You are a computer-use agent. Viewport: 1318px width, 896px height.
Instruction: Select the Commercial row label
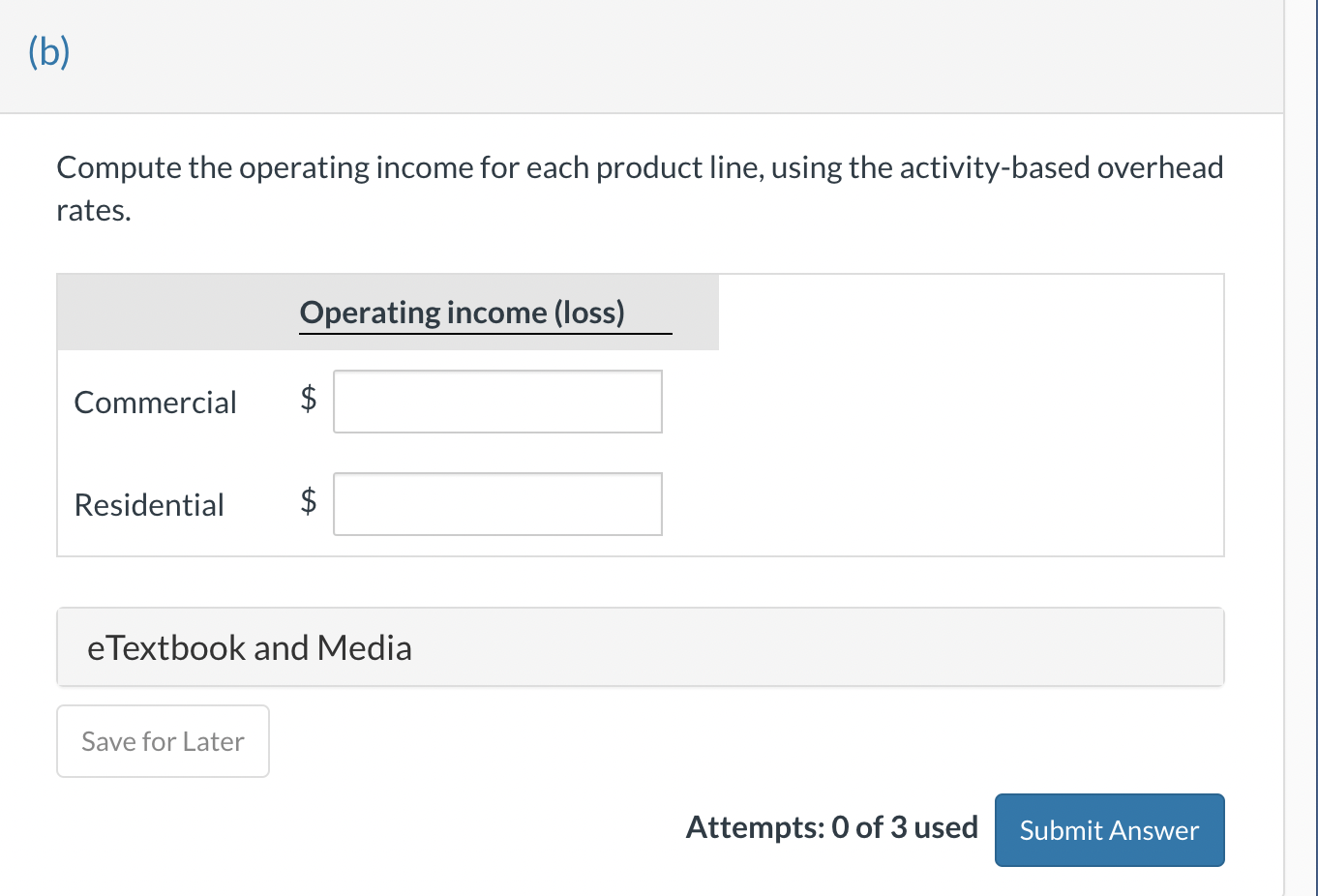click(x=155, y=403)
